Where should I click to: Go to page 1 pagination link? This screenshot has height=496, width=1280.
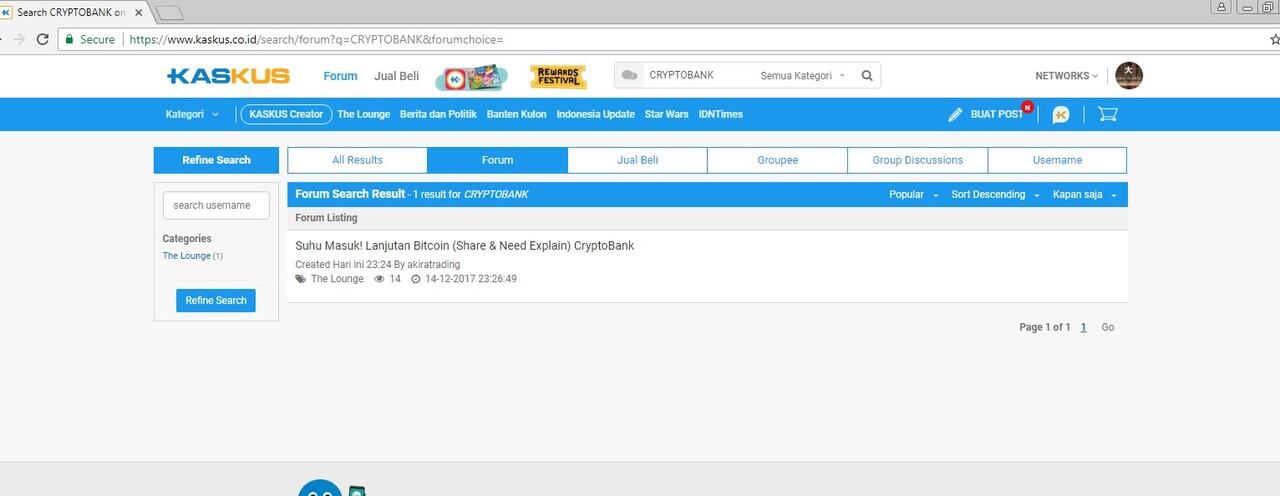[1083, 327]
